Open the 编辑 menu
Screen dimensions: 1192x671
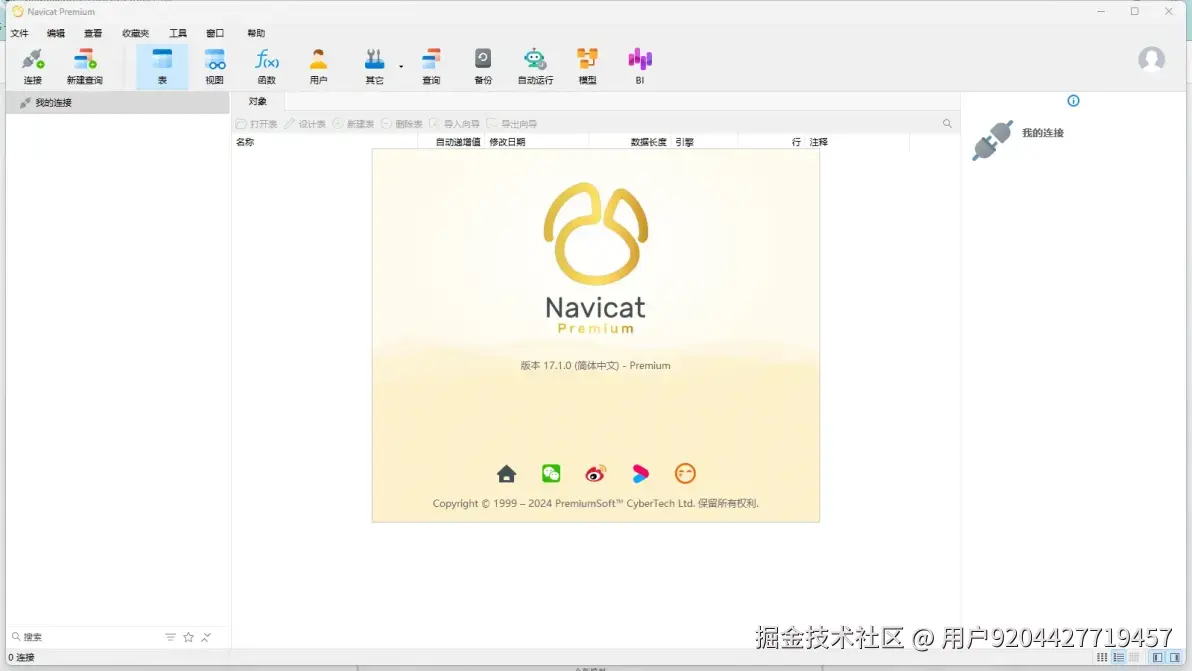click(56, 33)
